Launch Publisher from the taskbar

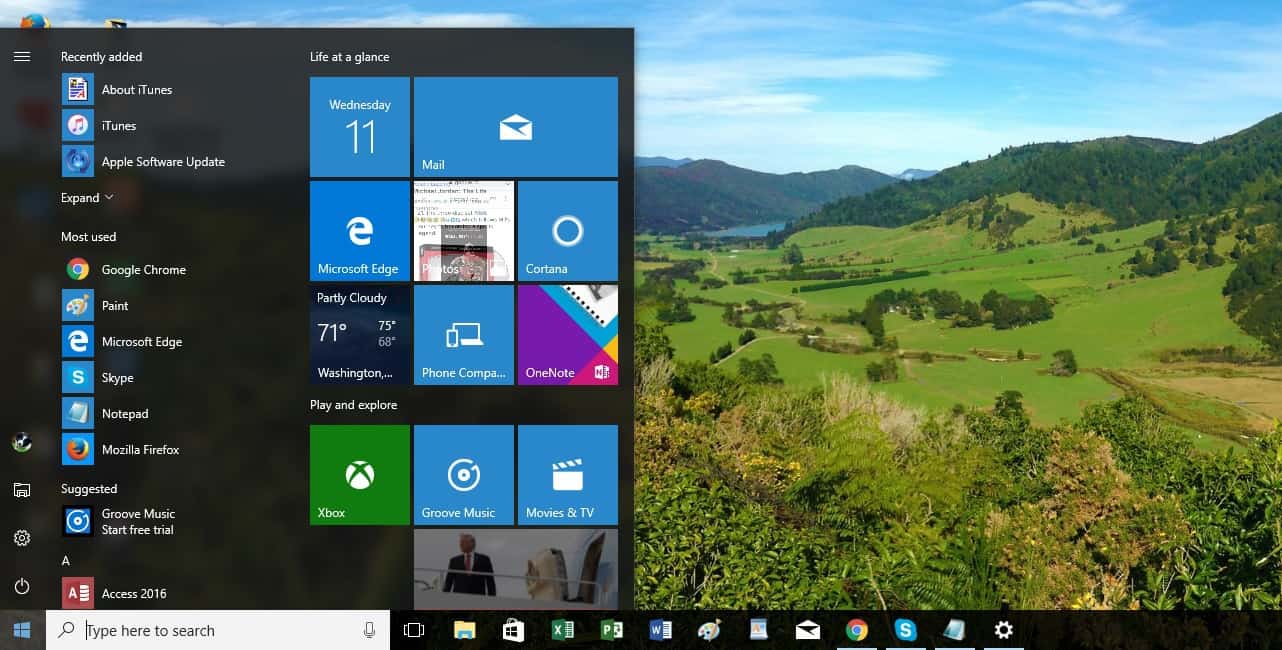pos(612,630)
